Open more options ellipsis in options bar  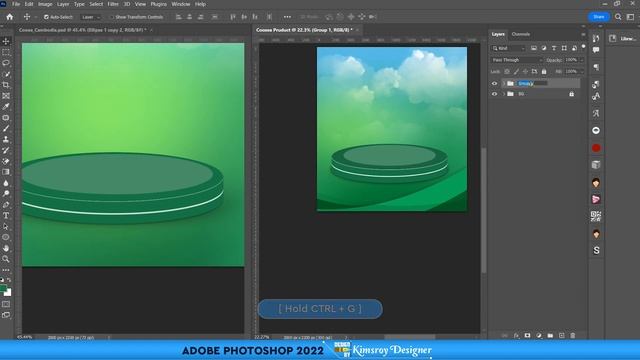(287, 17)
